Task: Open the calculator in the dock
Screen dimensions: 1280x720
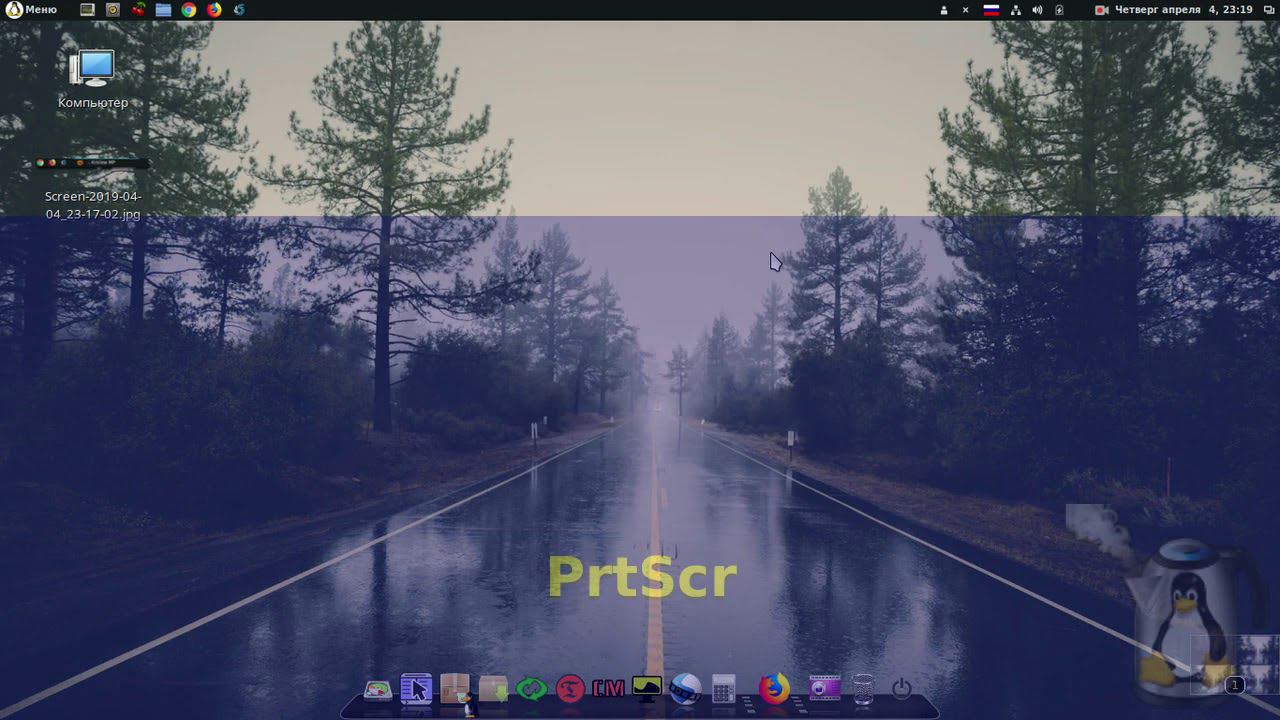Action: [723, 689]
